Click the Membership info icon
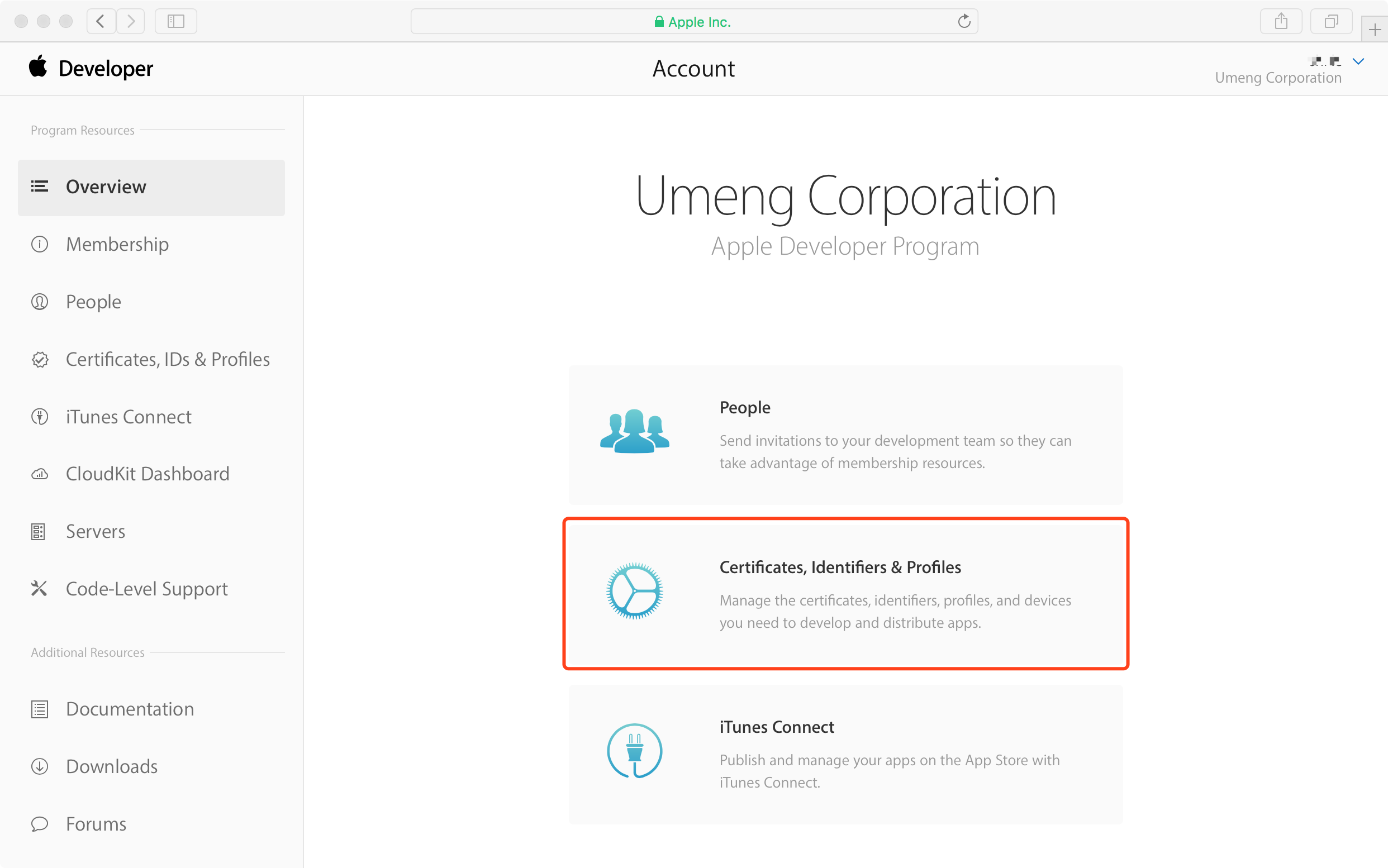 (x=39, y=245)
